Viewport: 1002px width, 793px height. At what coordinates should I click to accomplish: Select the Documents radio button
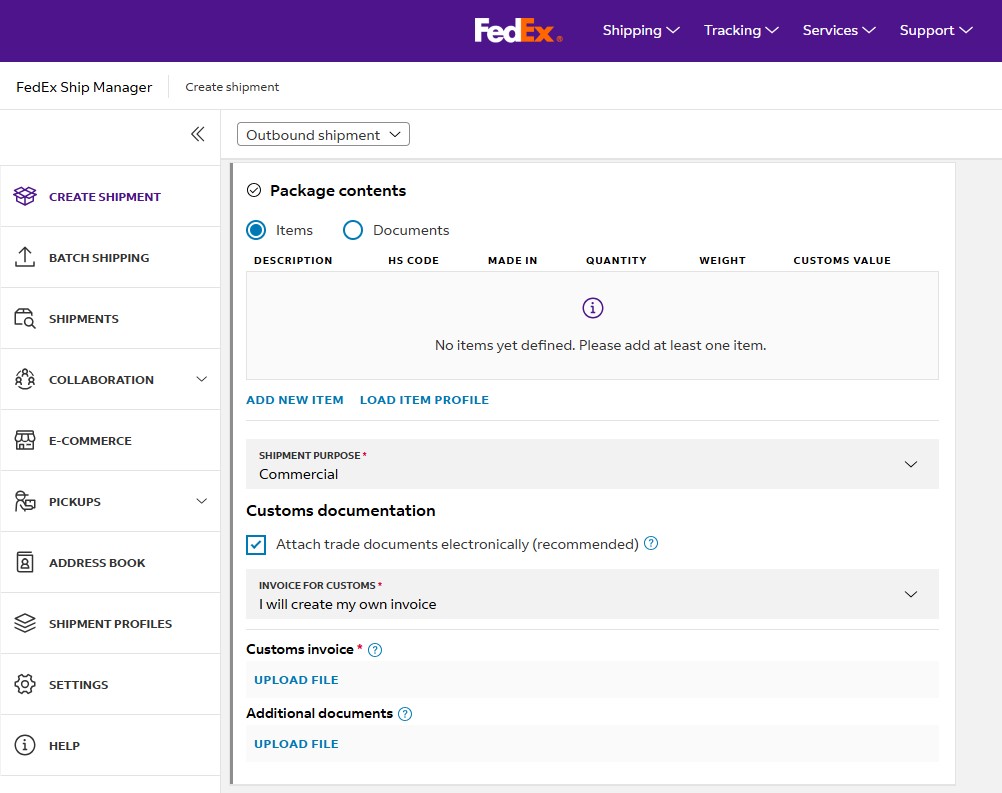coord(353,230)
